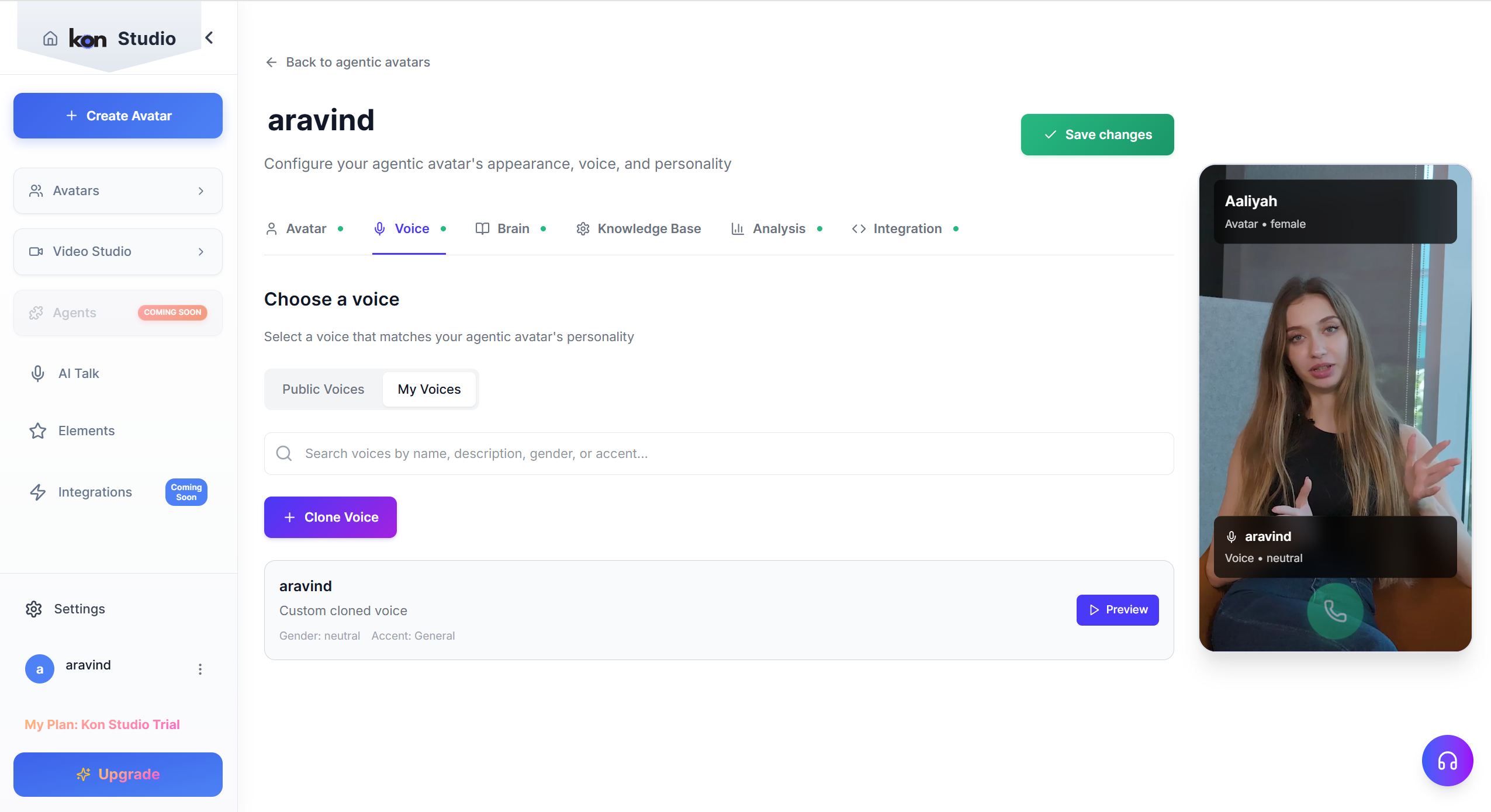Open the aravind account options menu
This screenshot has height=812, width=1491.
pos(200,669)
